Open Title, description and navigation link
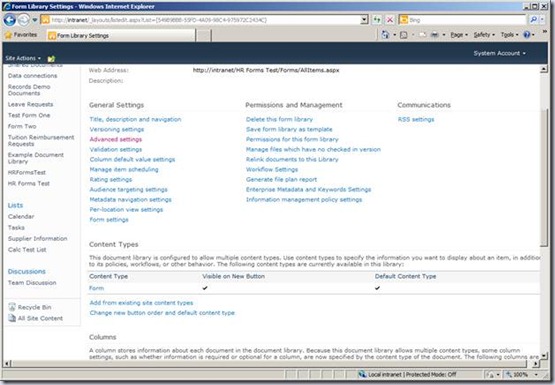 [x=135, y=119]
